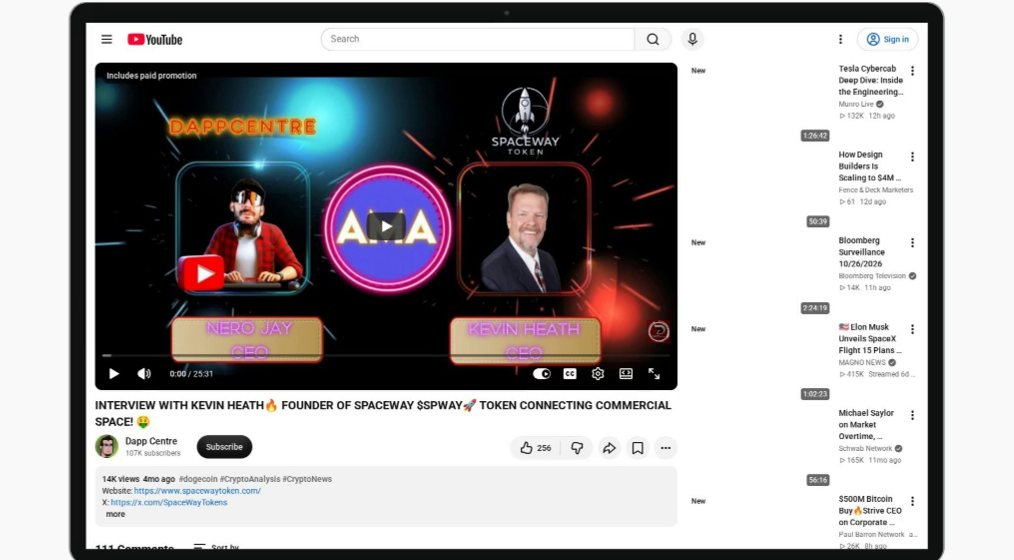Open 'Tesla Cybercab Deep Dive' recommended video
This screenshot has height=560, width=1014.
(x=870, y=80)
